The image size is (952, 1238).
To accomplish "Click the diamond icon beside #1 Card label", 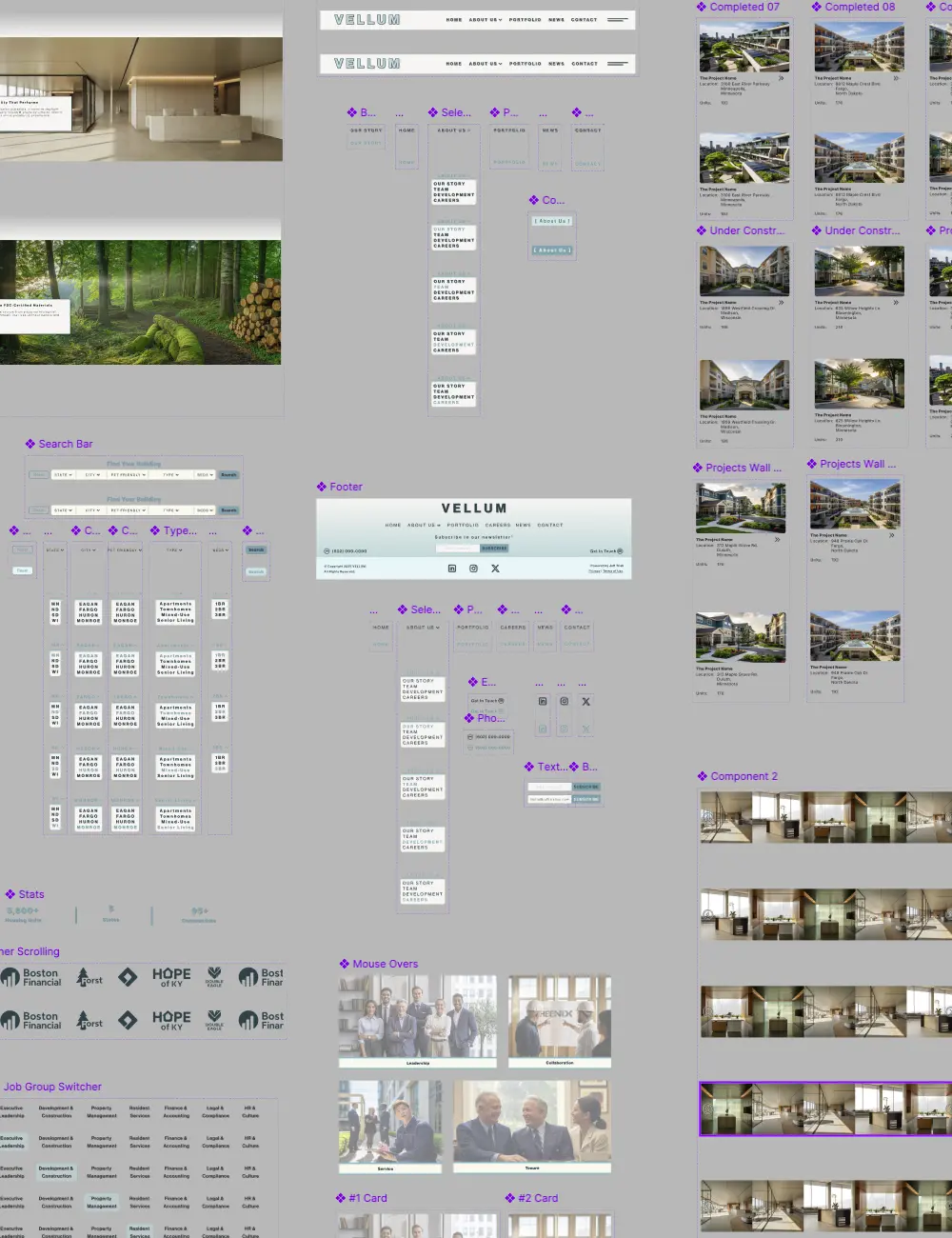I will click(341, 1198).
